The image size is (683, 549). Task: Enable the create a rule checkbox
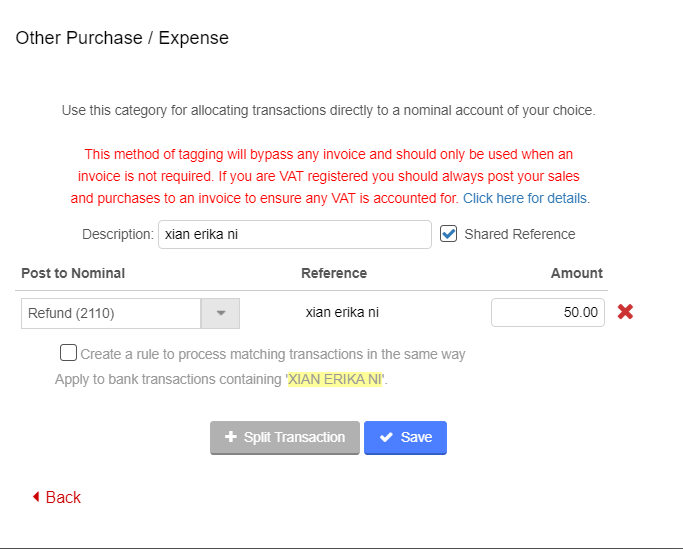68,353
